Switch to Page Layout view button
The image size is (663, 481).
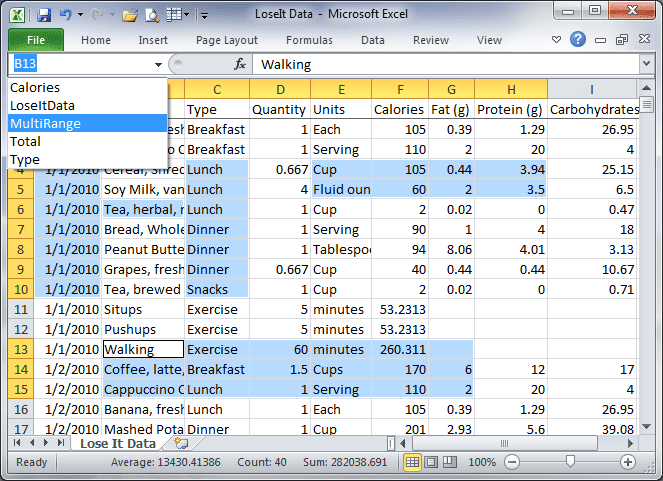tap(432, 463)
